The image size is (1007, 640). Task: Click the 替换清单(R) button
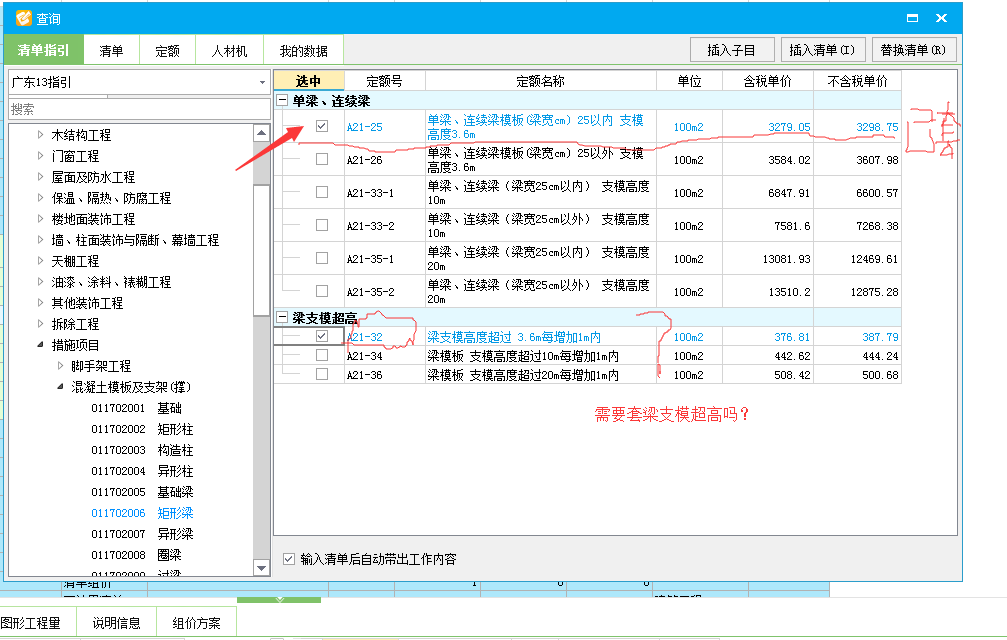[913, 50]
